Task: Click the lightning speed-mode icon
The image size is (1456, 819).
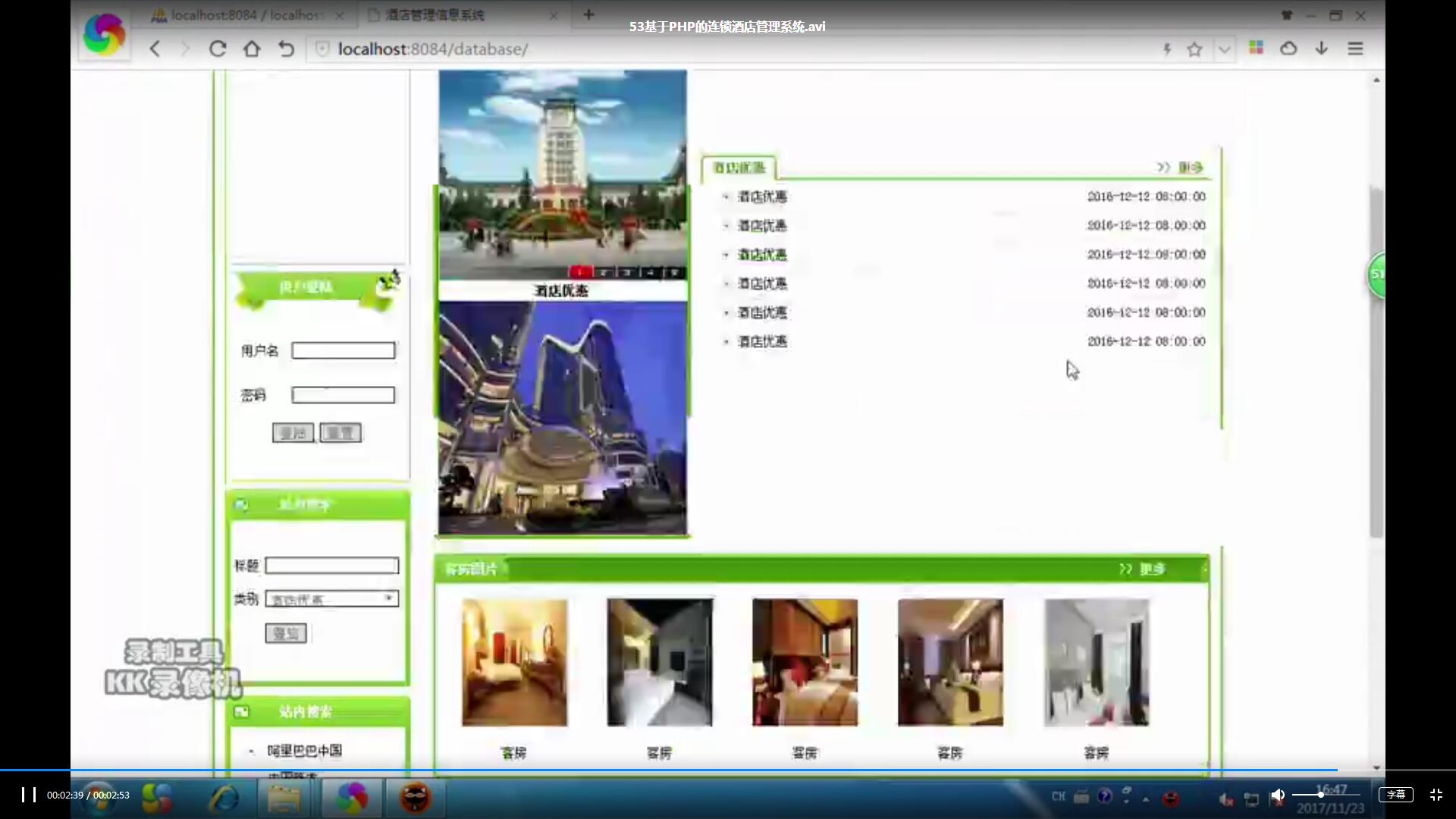Action: point(1167,49)
